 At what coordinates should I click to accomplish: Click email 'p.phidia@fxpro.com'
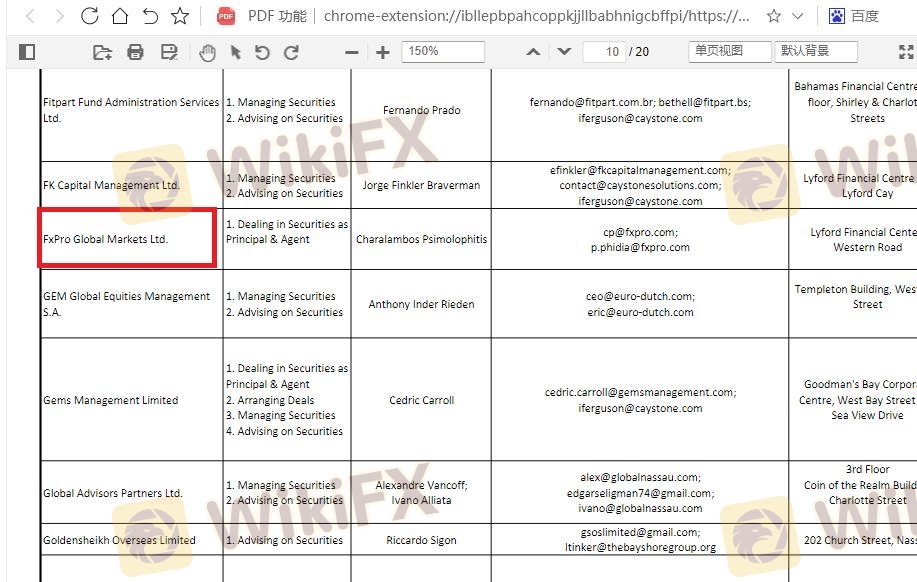(x=640, y=247)
